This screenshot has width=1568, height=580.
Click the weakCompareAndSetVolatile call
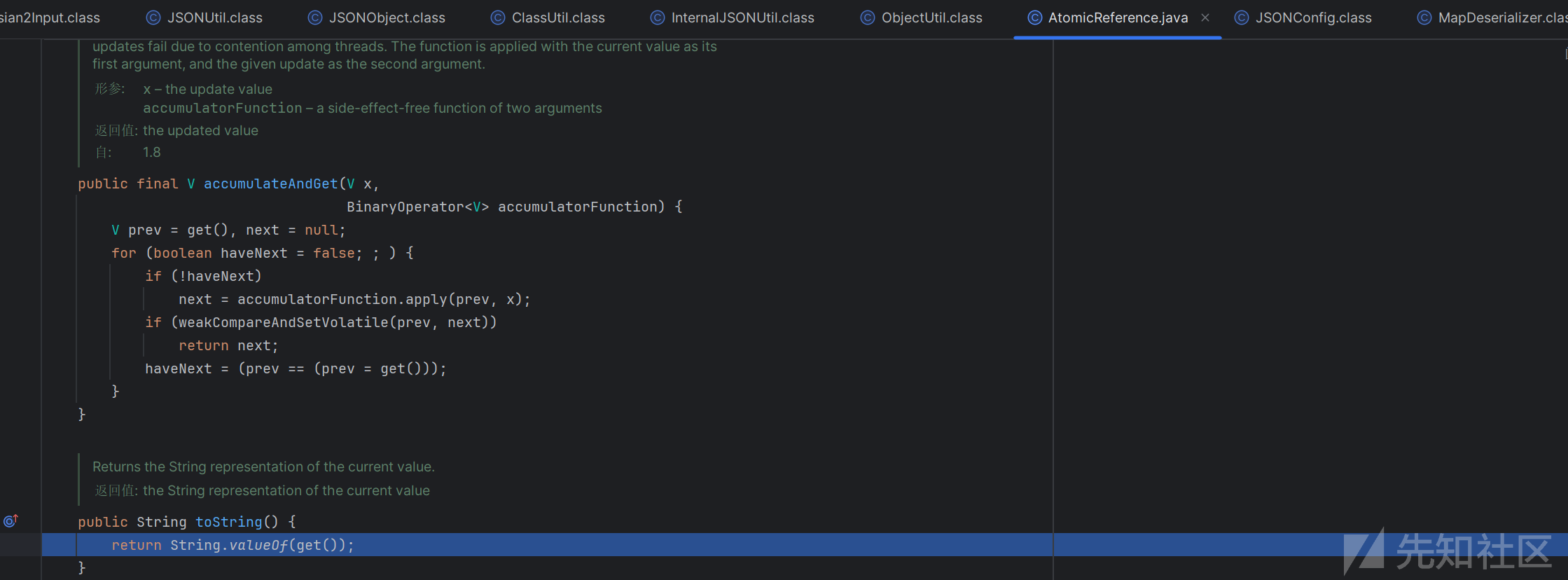click(338, 322)
